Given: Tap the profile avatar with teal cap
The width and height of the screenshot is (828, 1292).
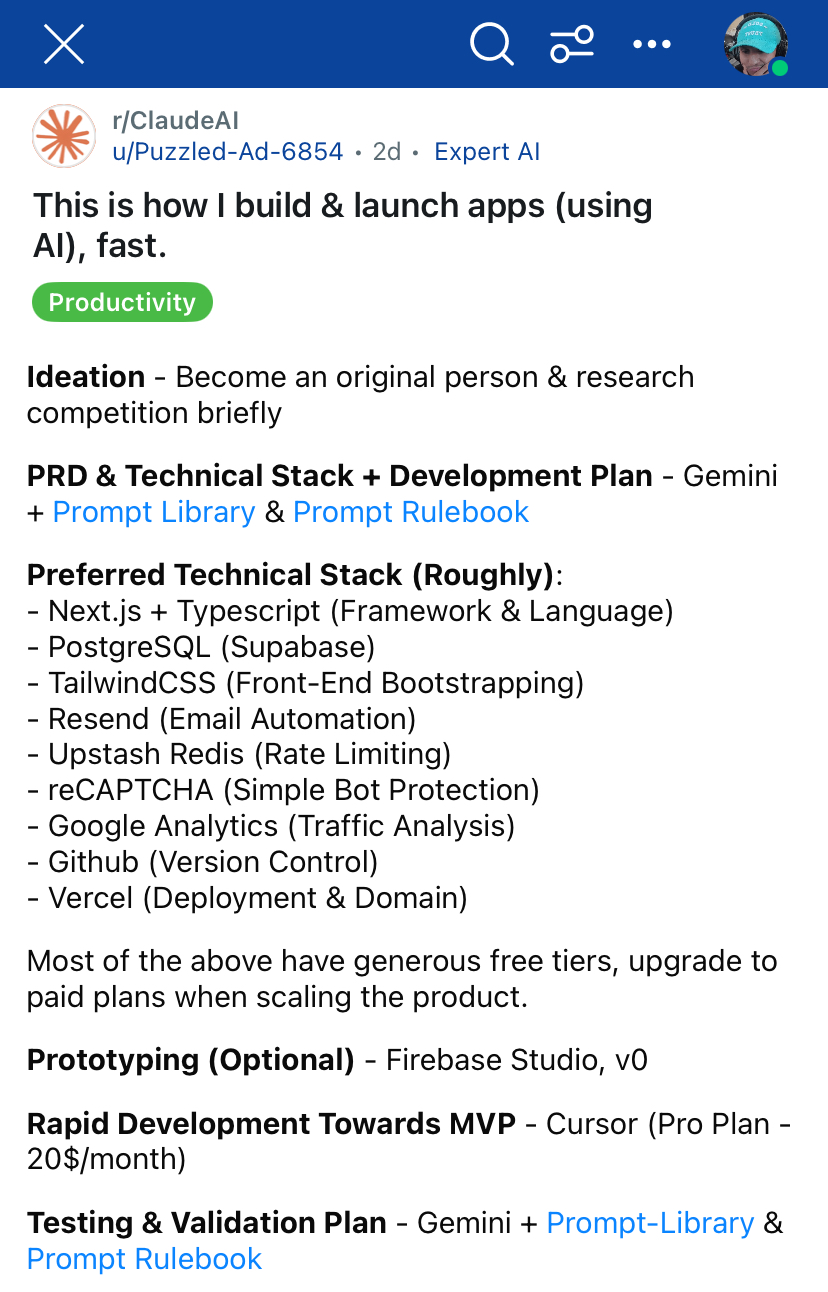Looking at the screenshot, I should tap(755, 44).
